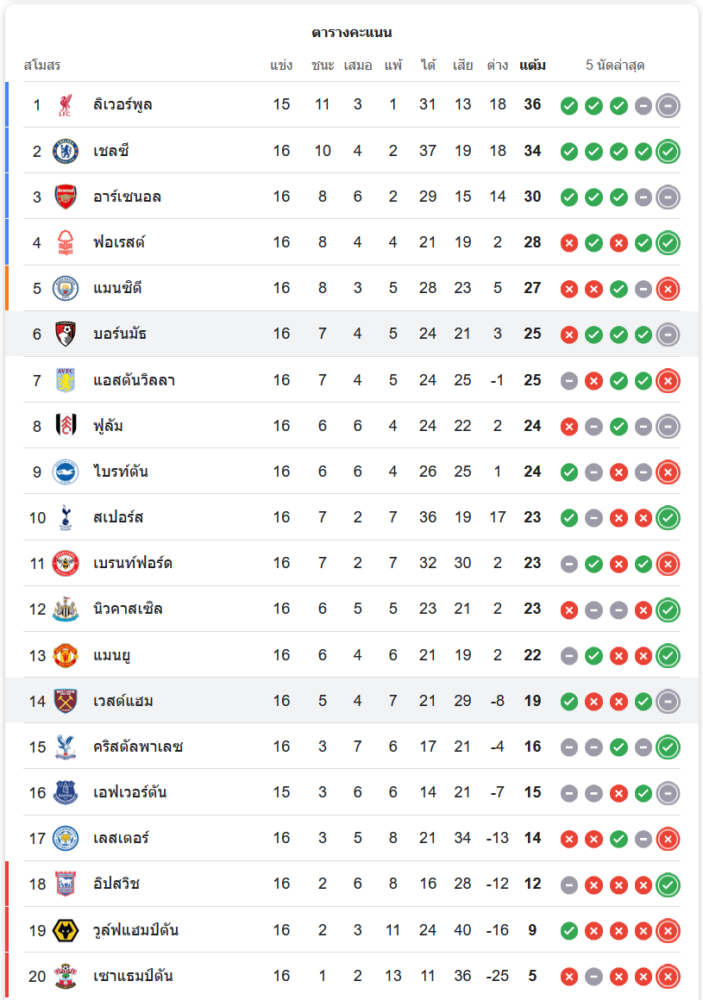Image resolution: width=703 pixels, height=1000 pixels.
Task: Click the แต้ม points column header
Action: click(x=533, y=66)
